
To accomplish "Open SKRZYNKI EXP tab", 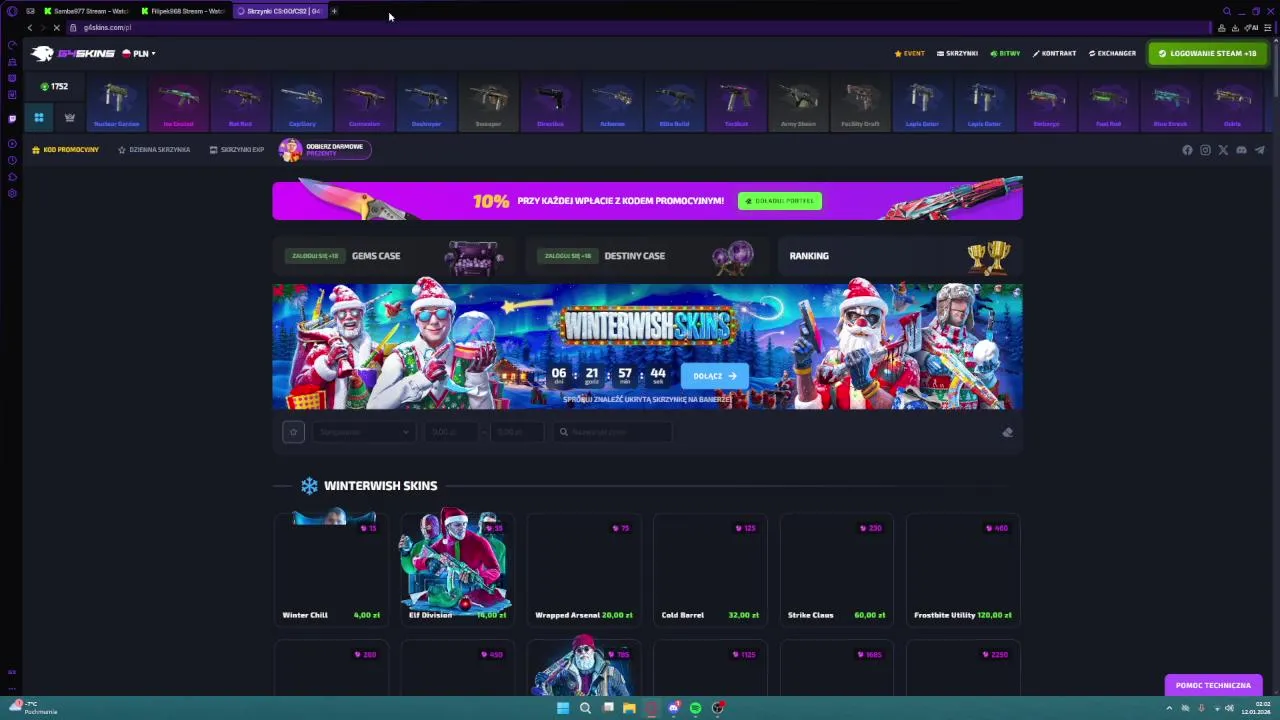I will click(237, 150).
